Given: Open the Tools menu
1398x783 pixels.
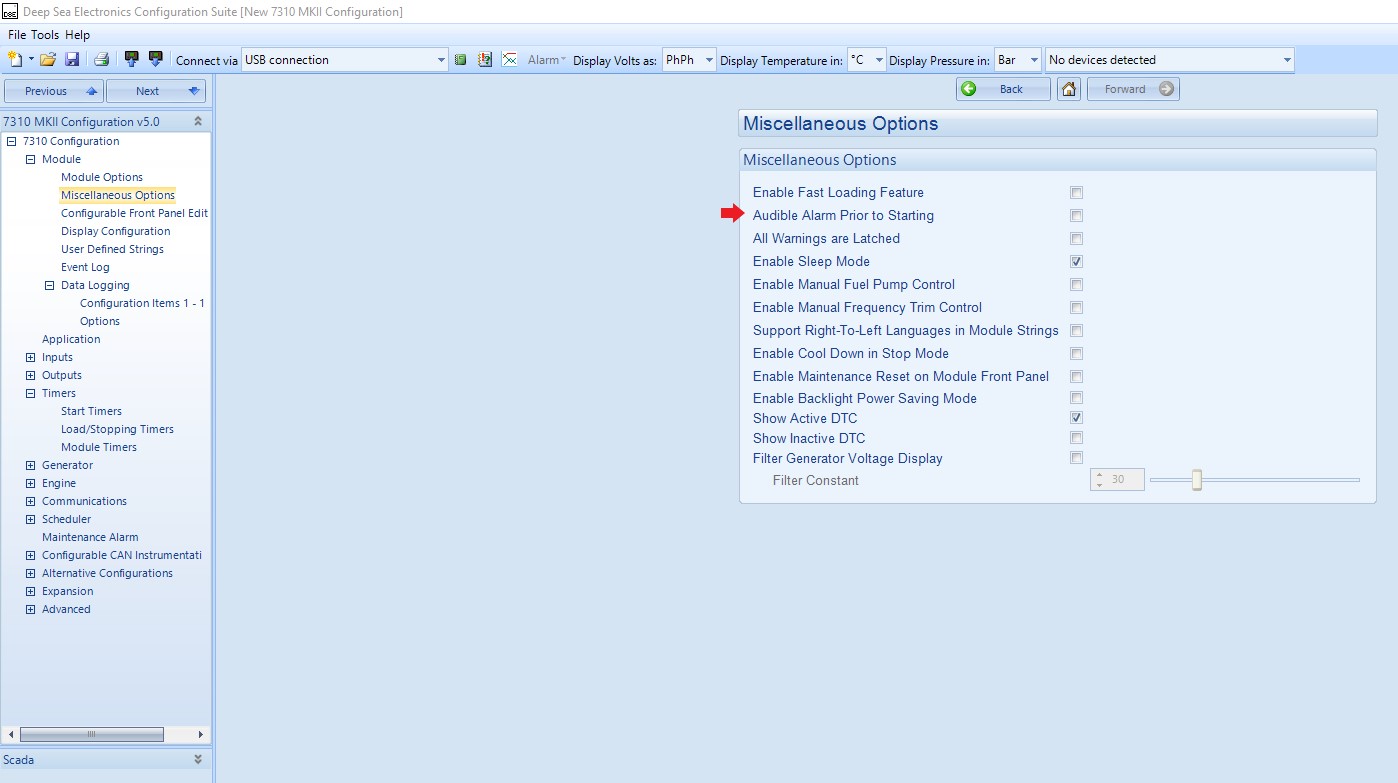Looking at the screenshot, I should tap(45, 35).
